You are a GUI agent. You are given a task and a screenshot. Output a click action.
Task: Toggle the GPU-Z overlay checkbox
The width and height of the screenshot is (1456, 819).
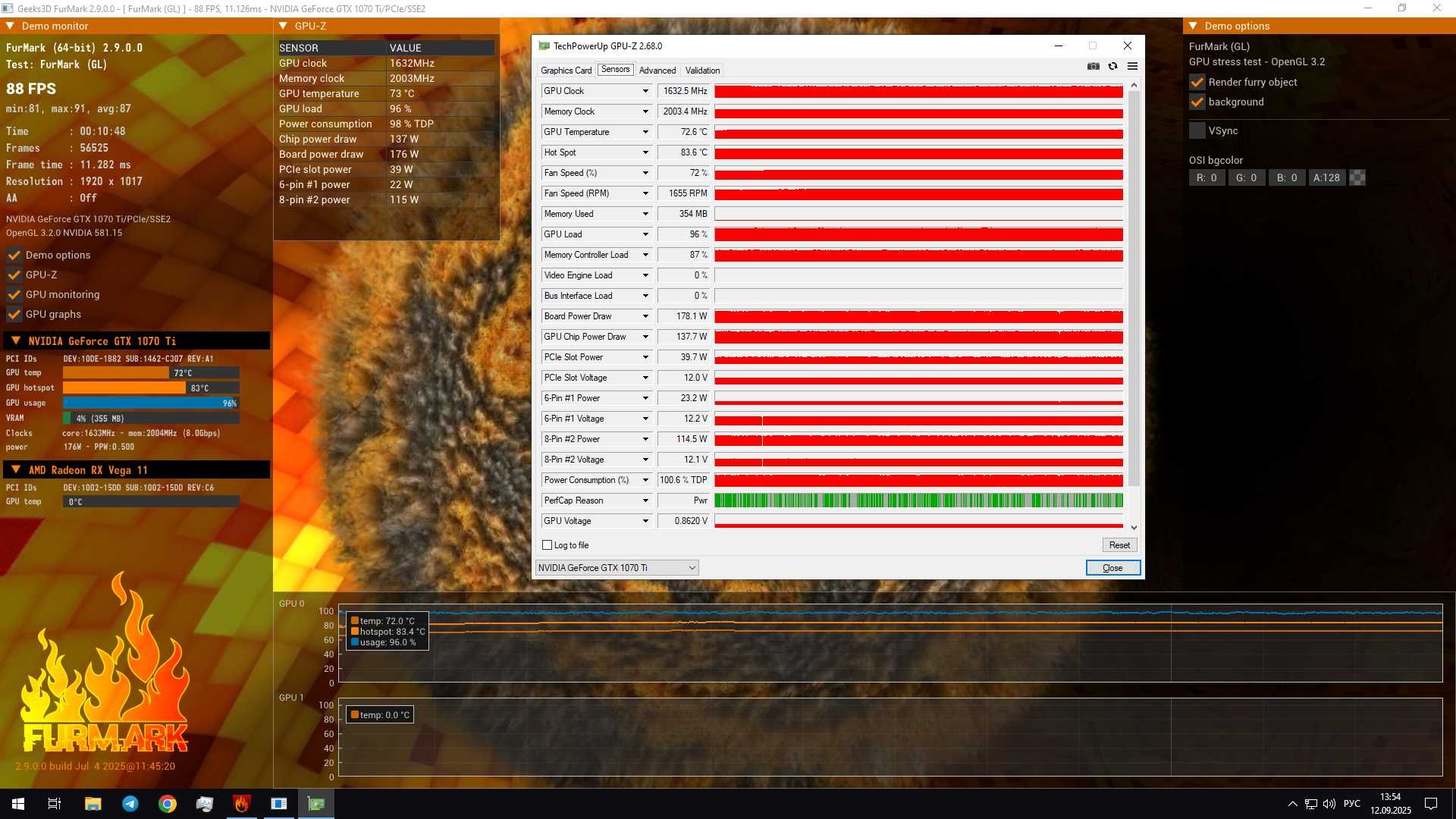14,275
